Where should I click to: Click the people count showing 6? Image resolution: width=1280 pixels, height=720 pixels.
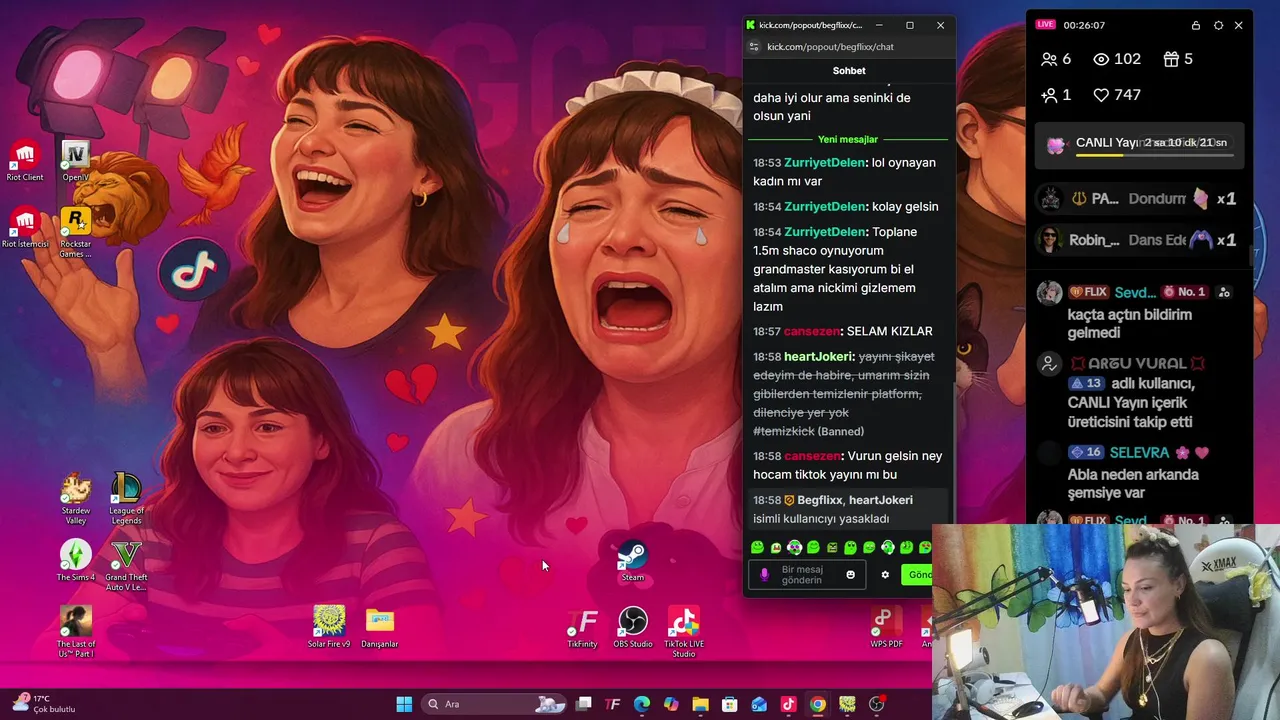tap(1056, 59)
